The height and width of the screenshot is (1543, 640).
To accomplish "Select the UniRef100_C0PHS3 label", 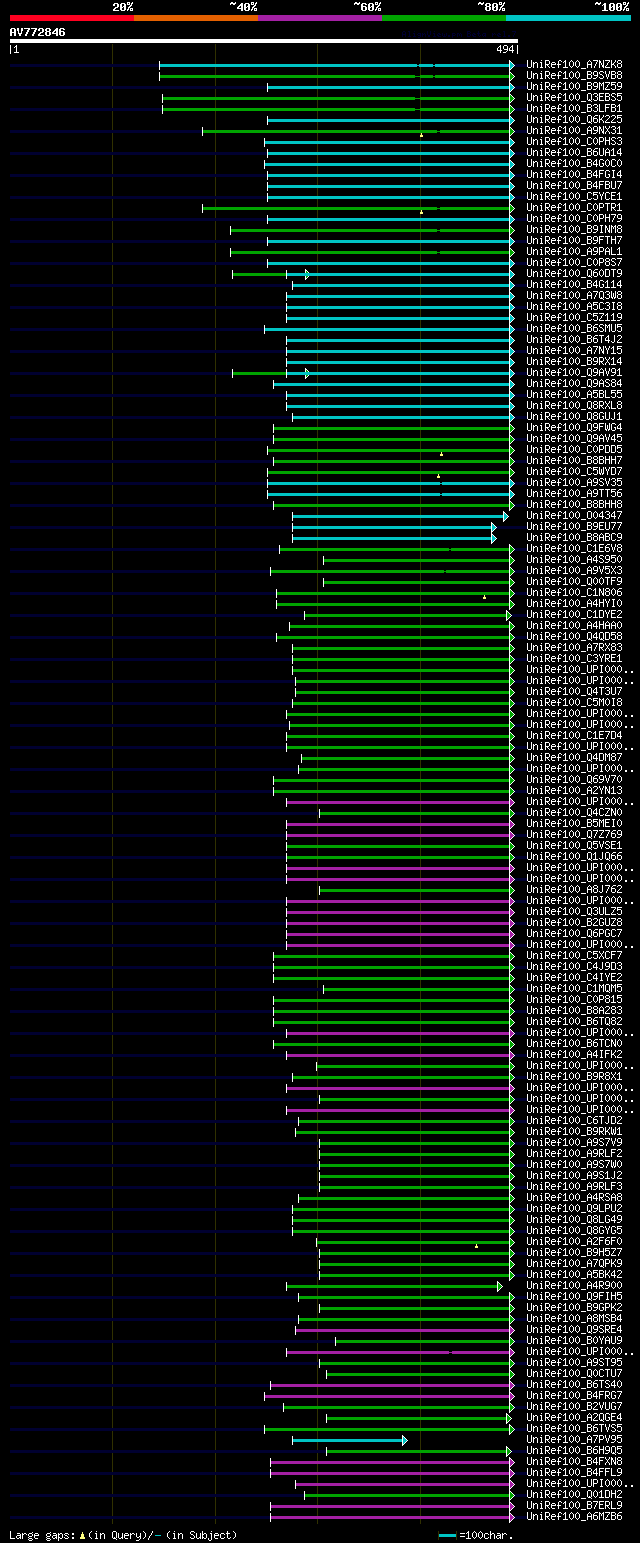I will (575, 141).
